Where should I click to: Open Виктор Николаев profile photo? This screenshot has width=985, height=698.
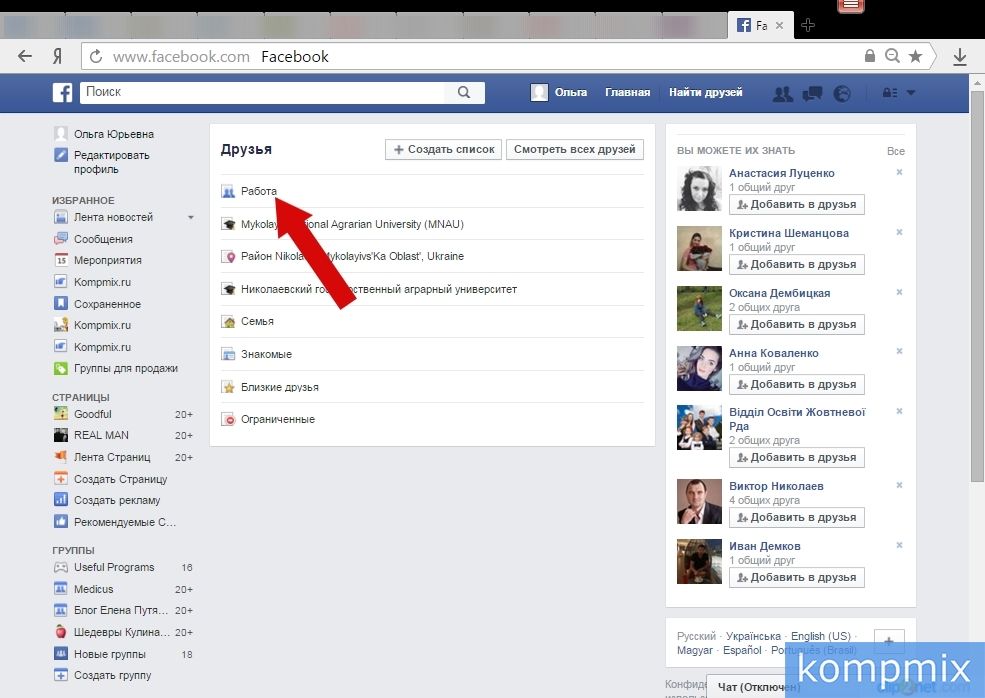tap(699, 501)
